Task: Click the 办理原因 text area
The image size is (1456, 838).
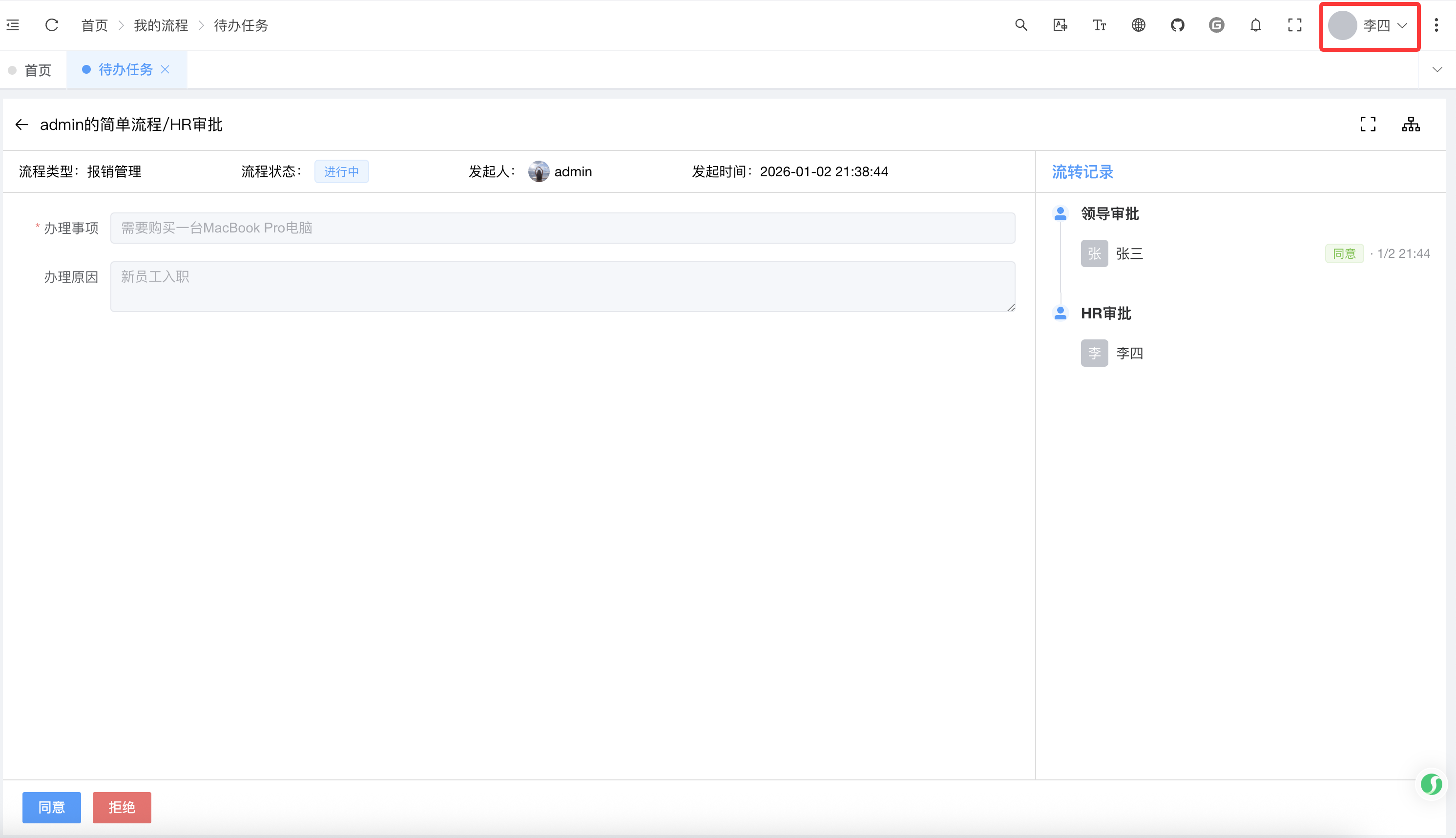Action: pos(562,286)
